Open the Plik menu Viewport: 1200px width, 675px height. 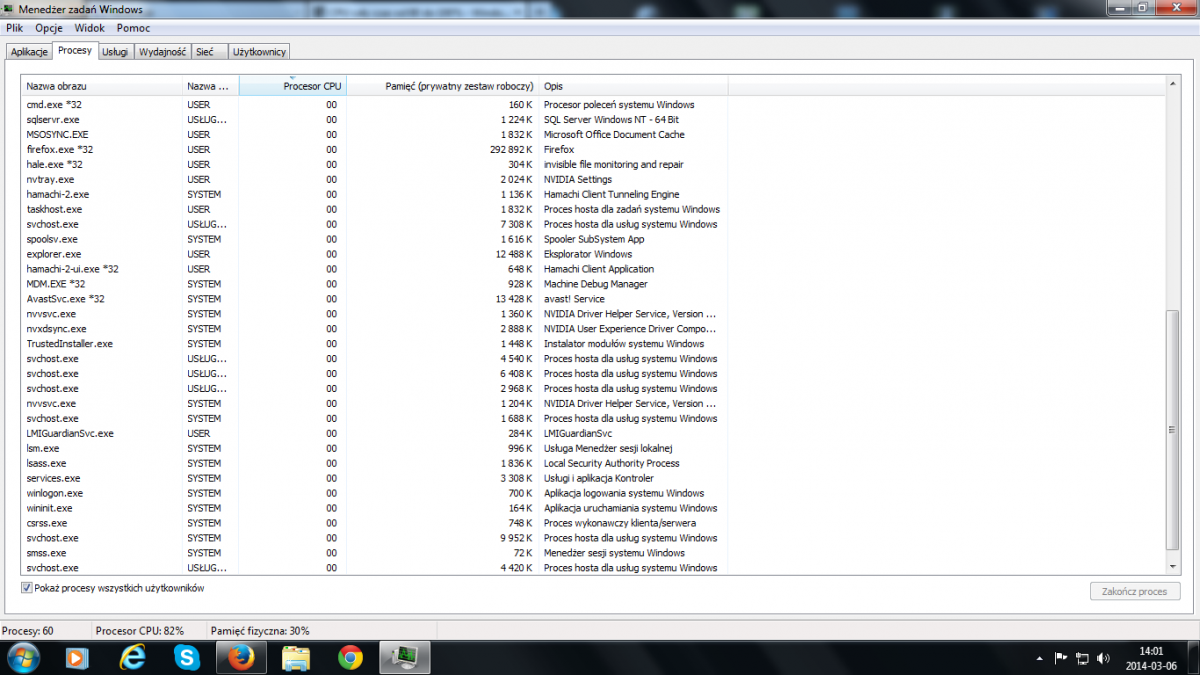click(x=14, y=28)
